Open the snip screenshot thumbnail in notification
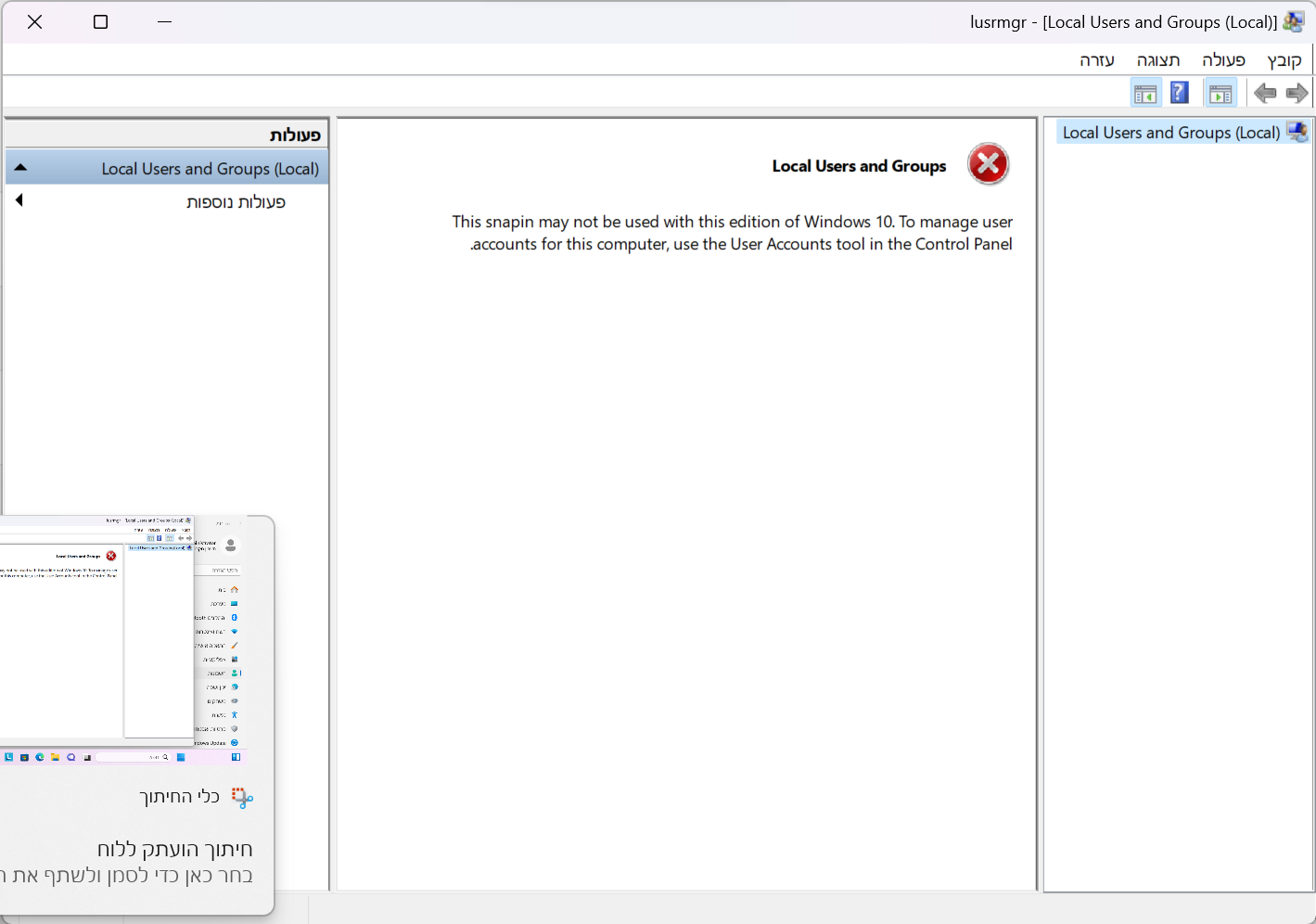The height and width of the screenshot is (924, 1316). (121, 640)
